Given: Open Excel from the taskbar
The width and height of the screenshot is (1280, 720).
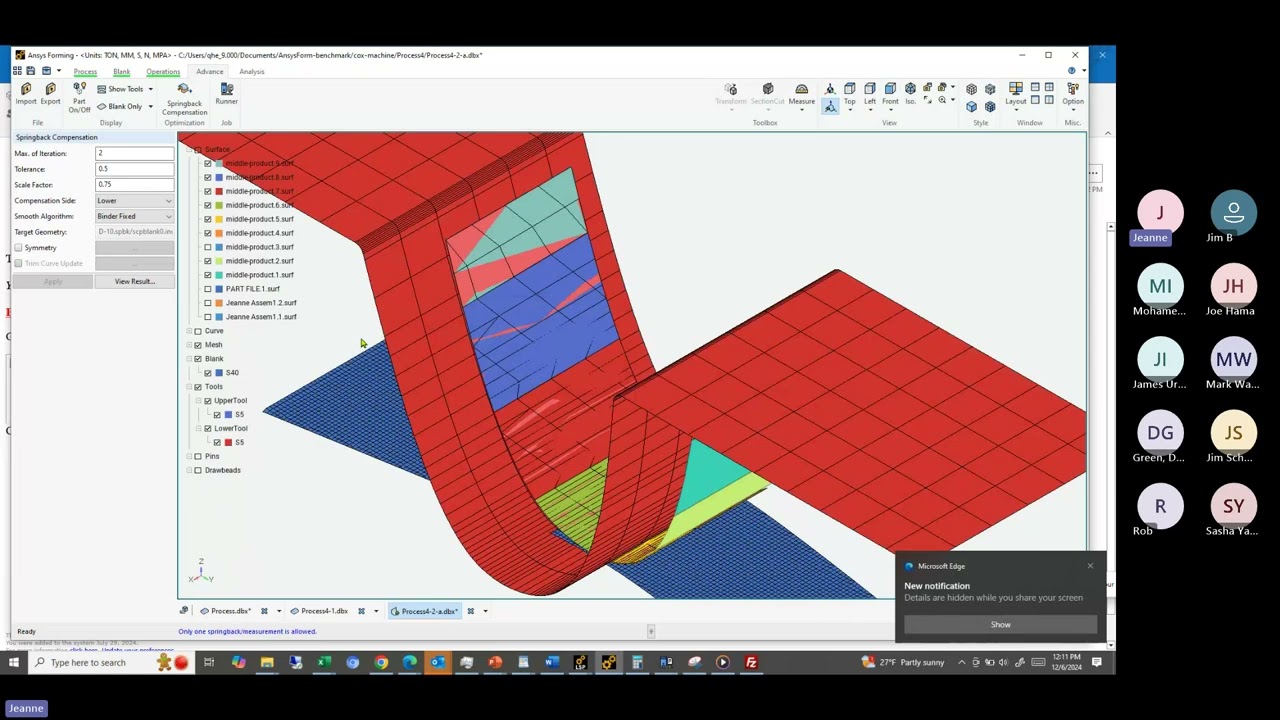Looking at the screenshot, I should (x=324, y=662).
